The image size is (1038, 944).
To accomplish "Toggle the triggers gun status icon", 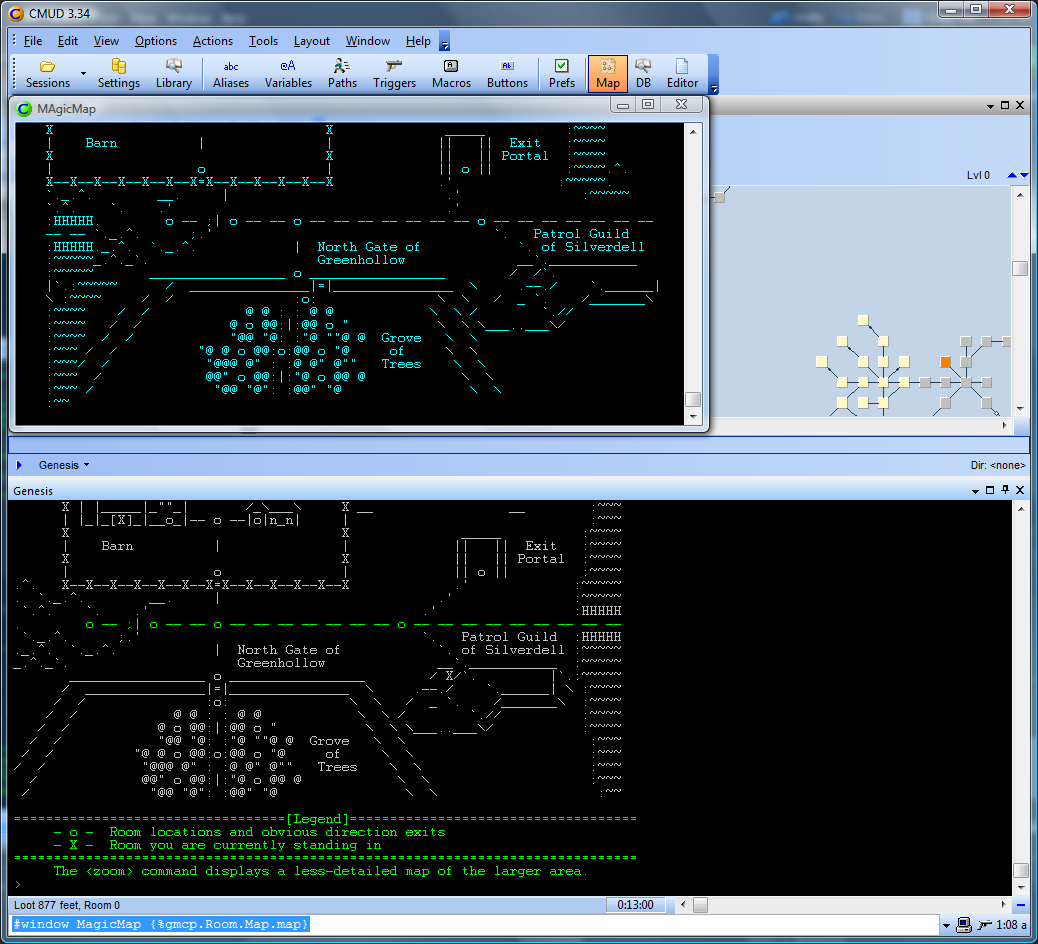I will coord(984,925).
